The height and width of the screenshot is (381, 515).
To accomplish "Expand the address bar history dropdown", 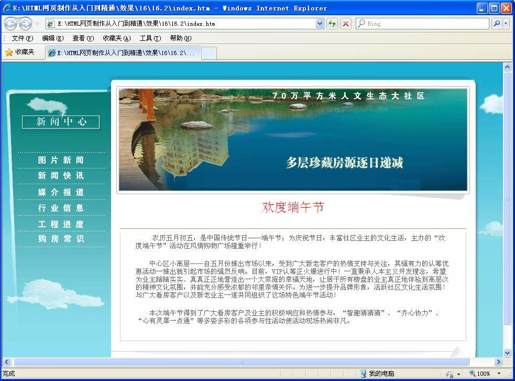I will coord(320,24).
